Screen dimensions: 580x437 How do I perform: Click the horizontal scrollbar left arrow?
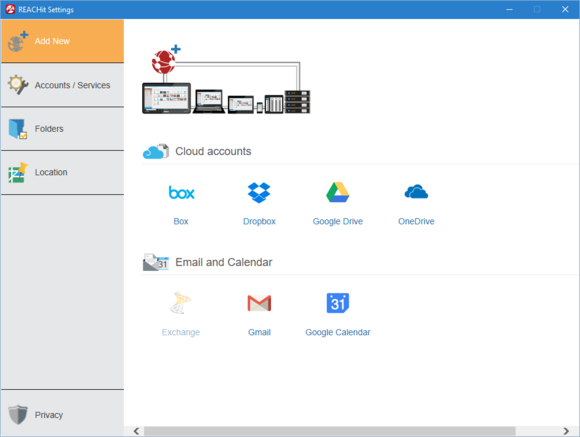(136, 431)
